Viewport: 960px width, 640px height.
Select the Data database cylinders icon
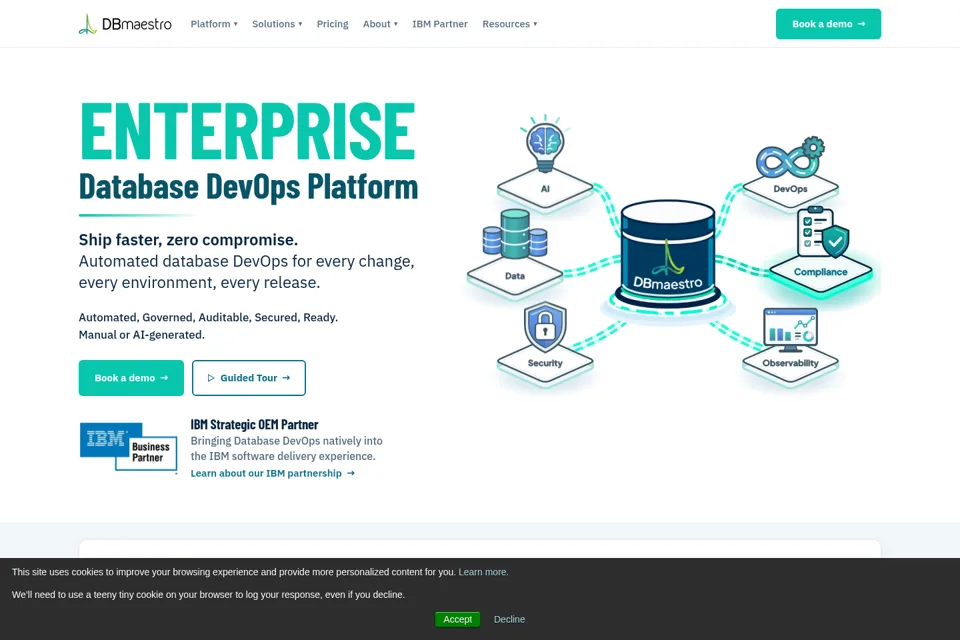coord(514,234)
